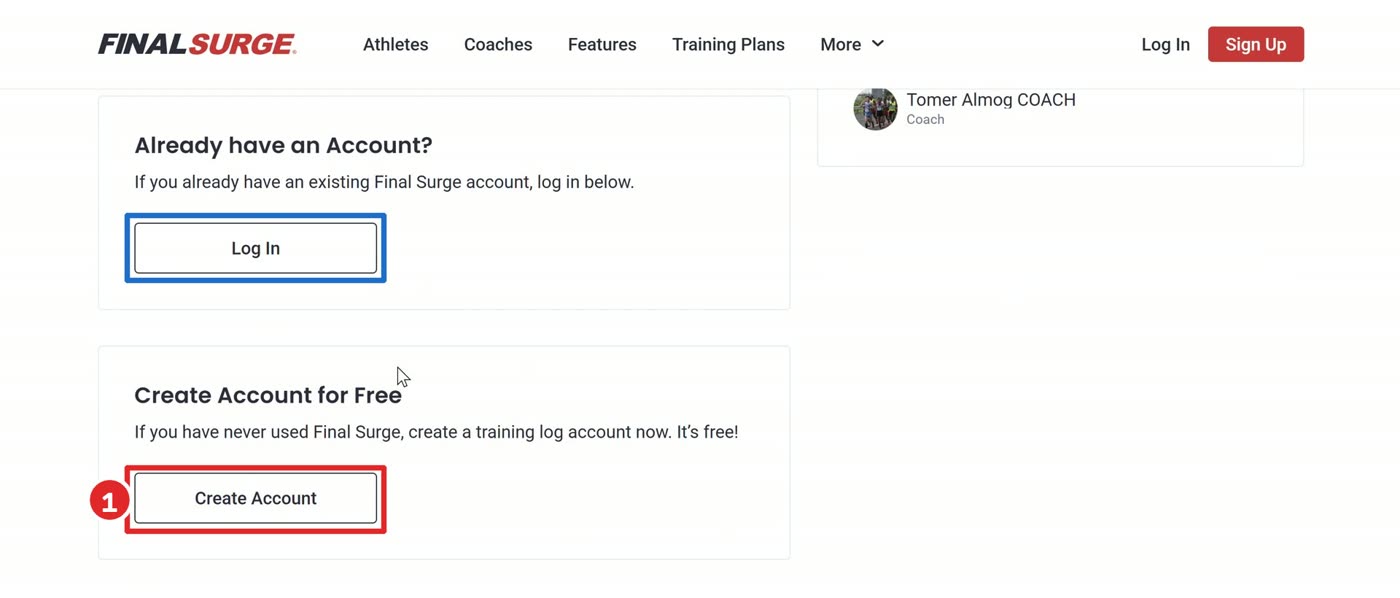
Task: Click the 'Create Account for Free' heading
Action: (x=268, y=395)
